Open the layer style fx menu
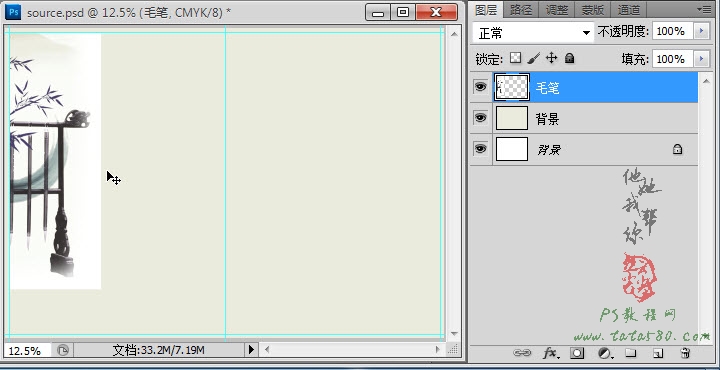The image size is (720, 370). pos(550,353)
